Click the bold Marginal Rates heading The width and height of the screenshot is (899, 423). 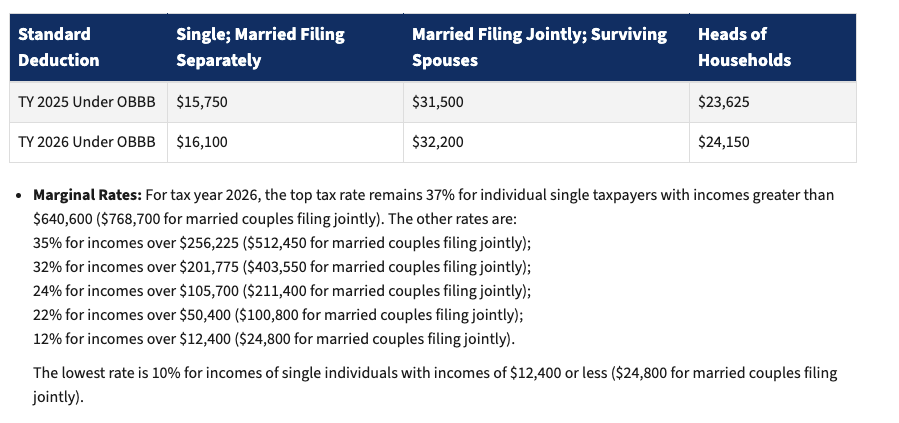coord(87,195)
